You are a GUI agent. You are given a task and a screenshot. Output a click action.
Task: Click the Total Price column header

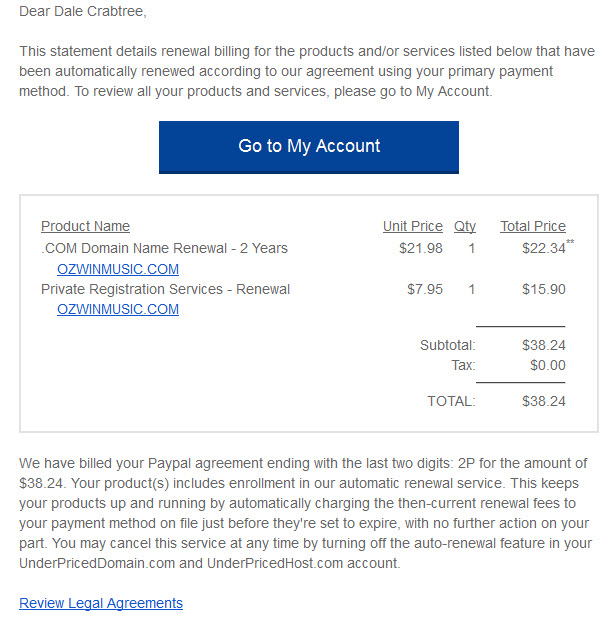pos(533,226)
